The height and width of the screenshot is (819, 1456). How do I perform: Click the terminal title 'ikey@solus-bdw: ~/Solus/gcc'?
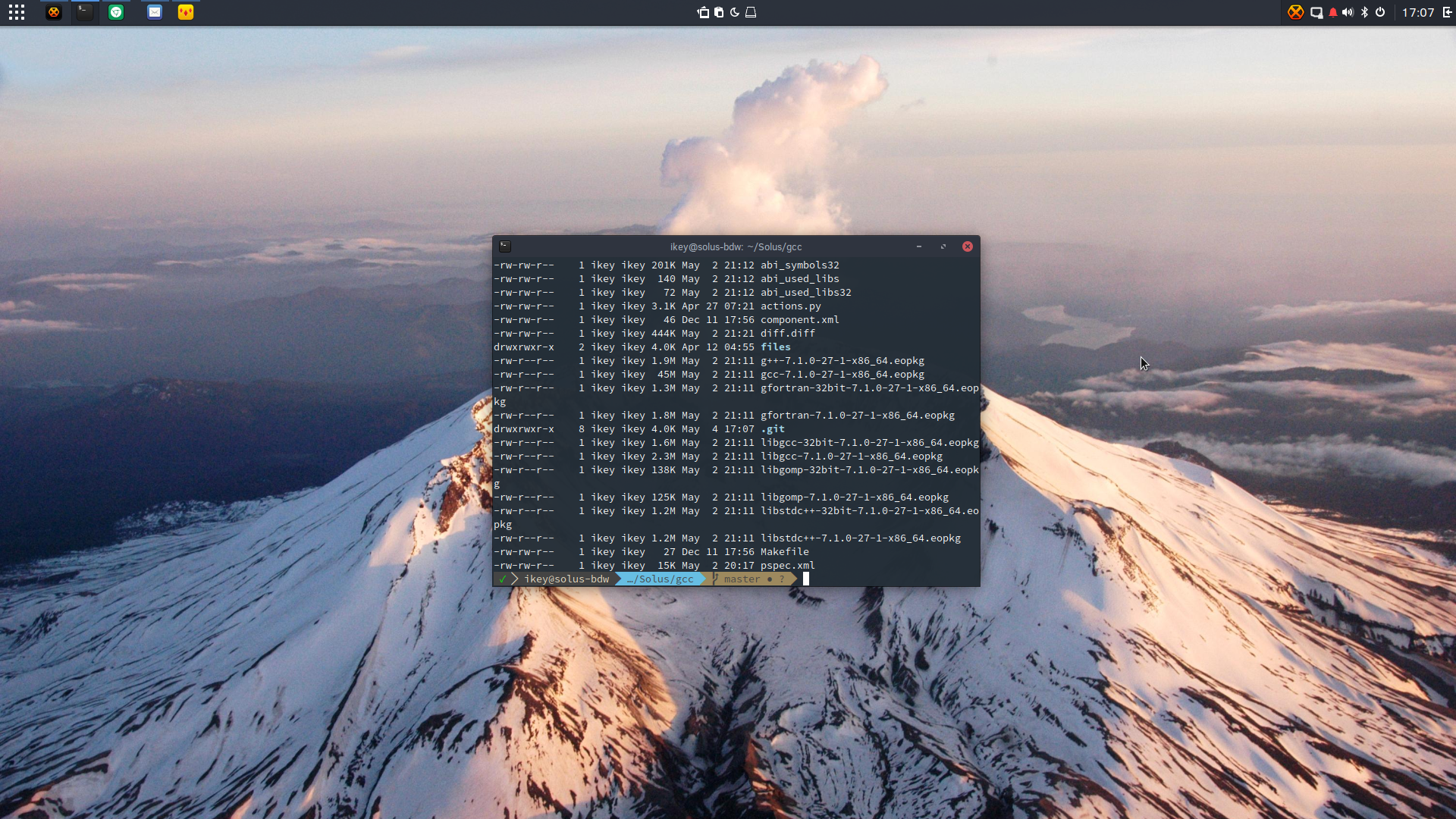pyautogui.click(x=736, y=247)
